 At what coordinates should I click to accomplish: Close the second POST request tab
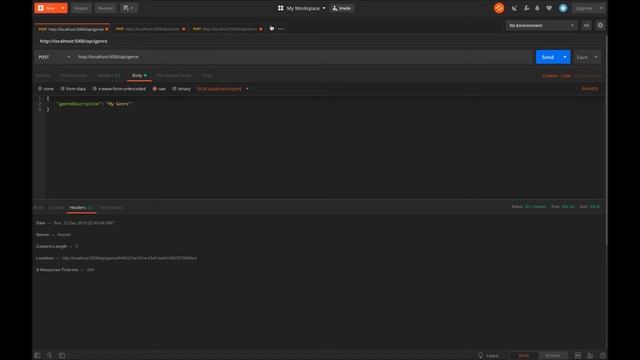point(184,29)
